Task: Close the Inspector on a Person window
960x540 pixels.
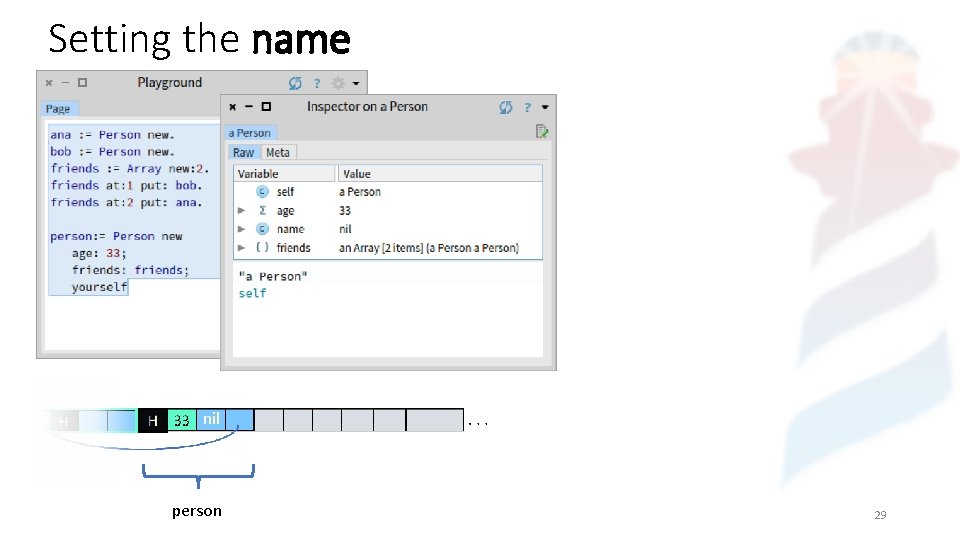Action: coord(233,107)
